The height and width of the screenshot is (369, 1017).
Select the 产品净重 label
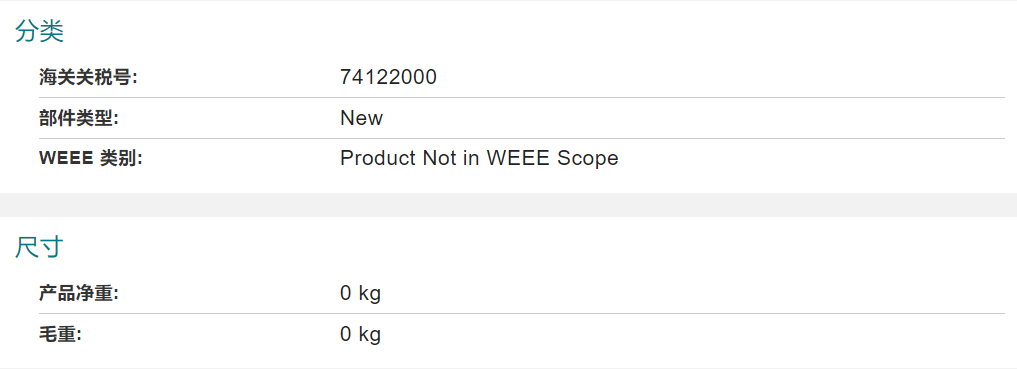point(79,293)
